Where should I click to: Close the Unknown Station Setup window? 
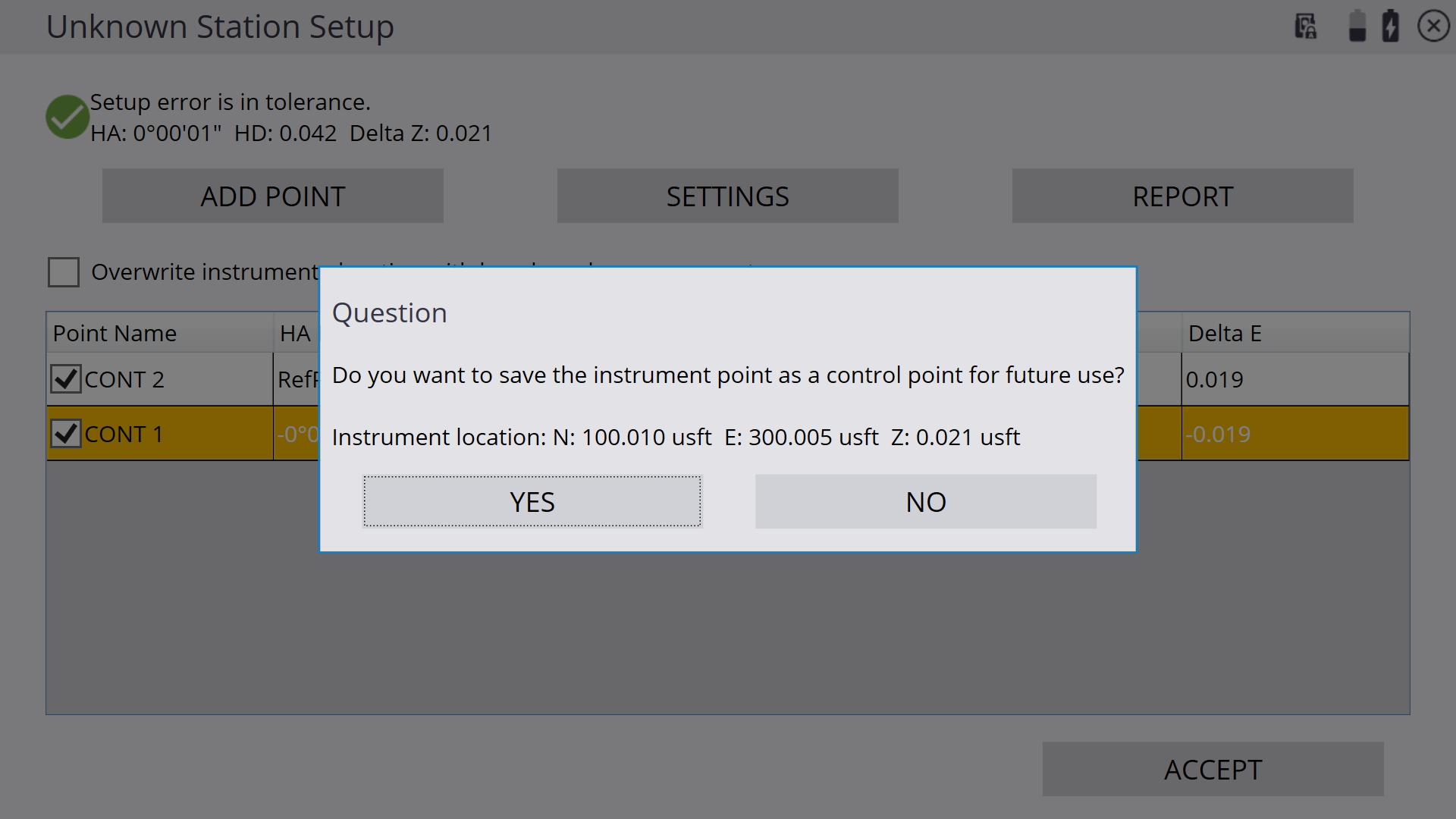pyautogui.click(x=1433, y=27)
